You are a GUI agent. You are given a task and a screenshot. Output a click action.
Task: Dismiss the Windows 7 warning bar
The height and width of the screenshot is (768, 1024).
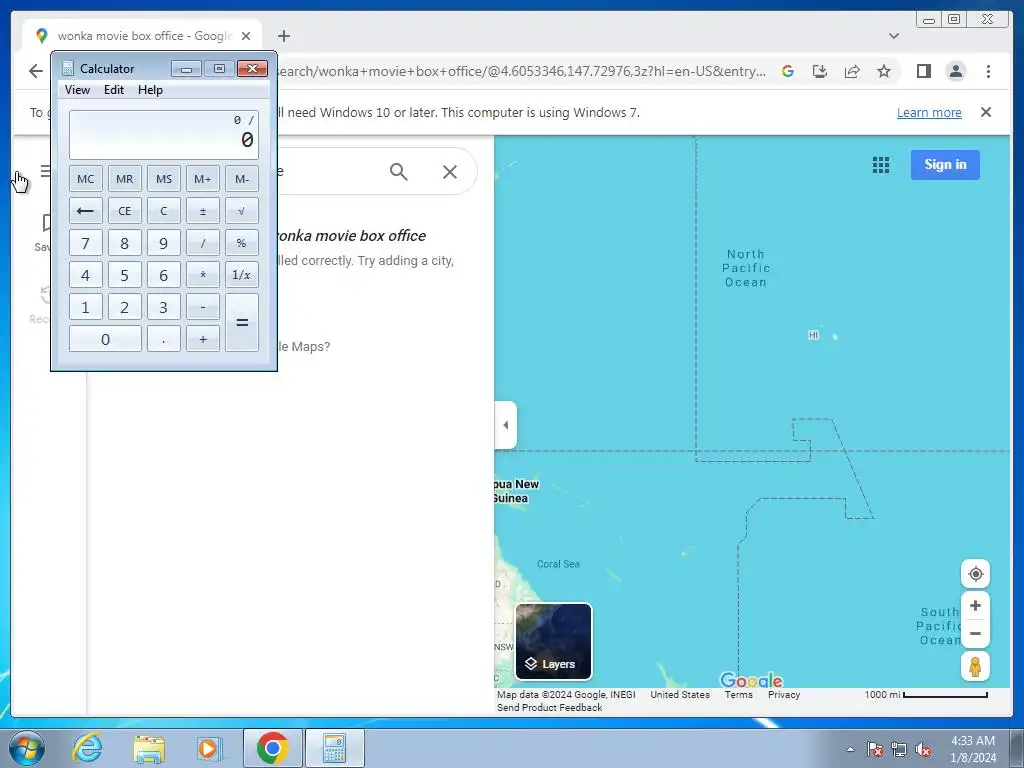click(985, 112)
